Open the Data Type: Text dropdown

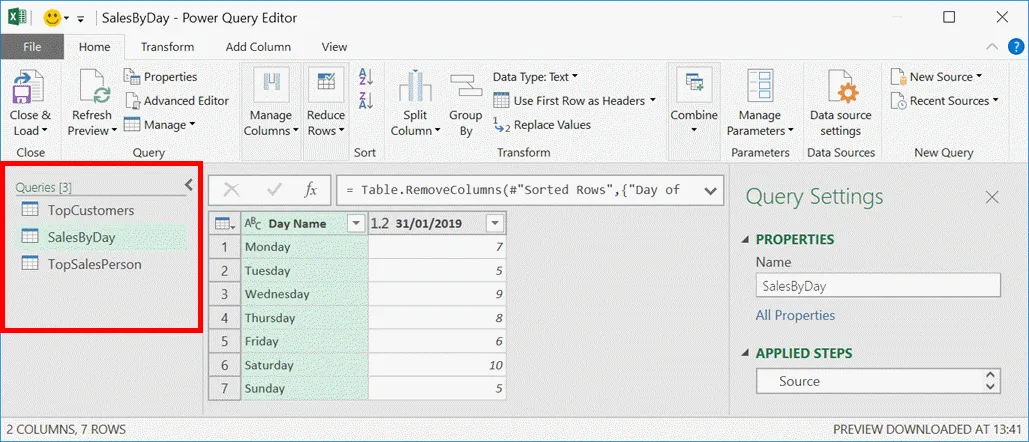click(536, 77)
